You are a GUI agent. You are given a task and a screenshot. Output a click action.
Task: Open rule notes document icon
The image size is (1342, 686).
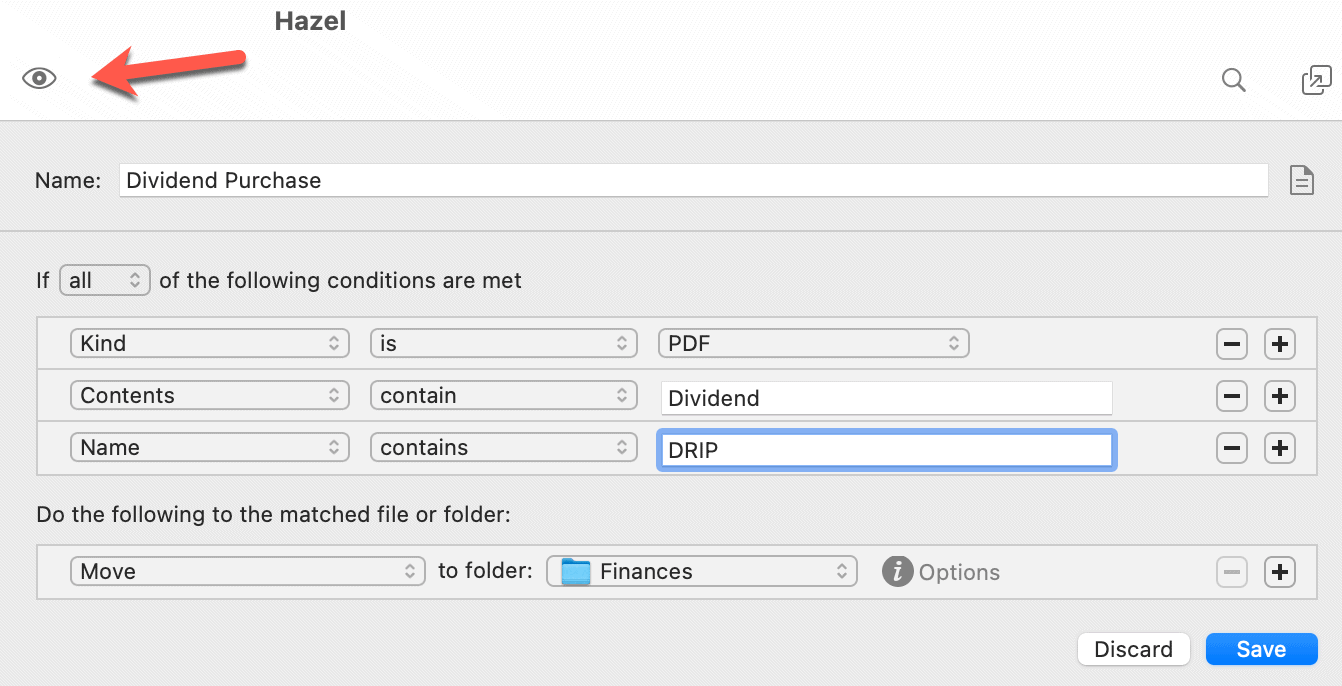coord(1301,181)
